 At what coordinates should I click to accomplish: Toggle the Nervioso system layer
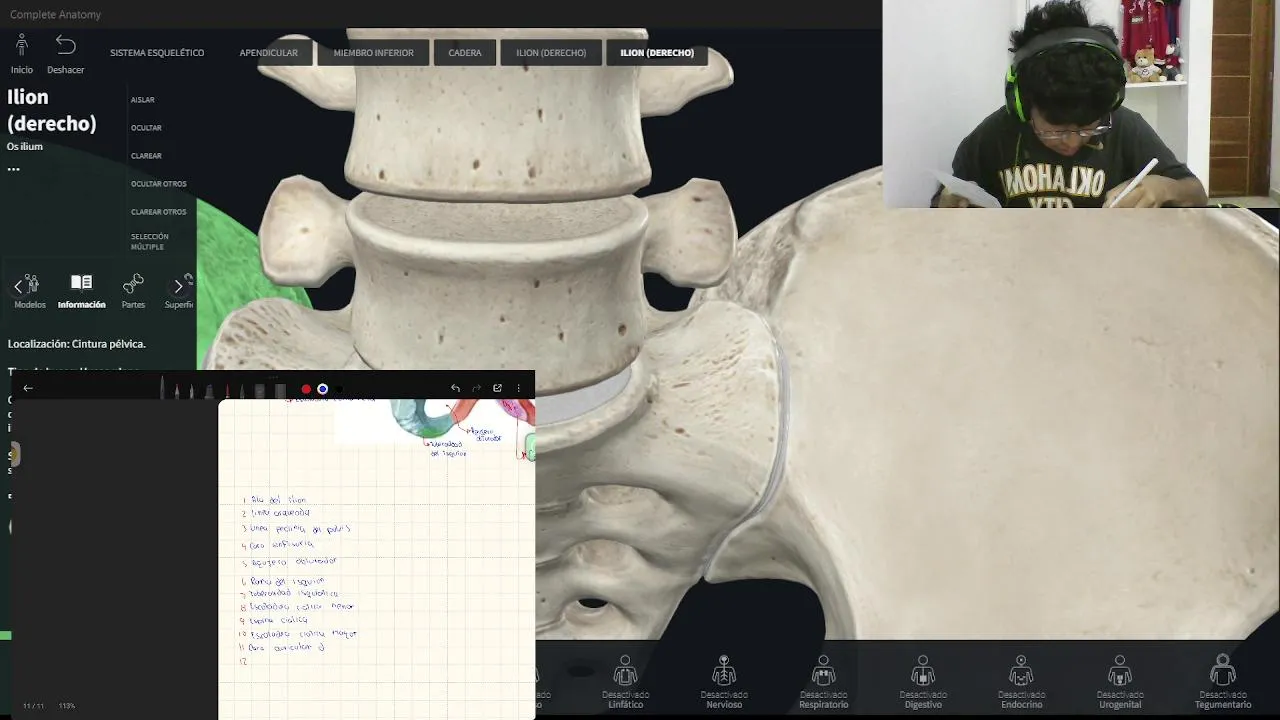[x=724, y=682]
